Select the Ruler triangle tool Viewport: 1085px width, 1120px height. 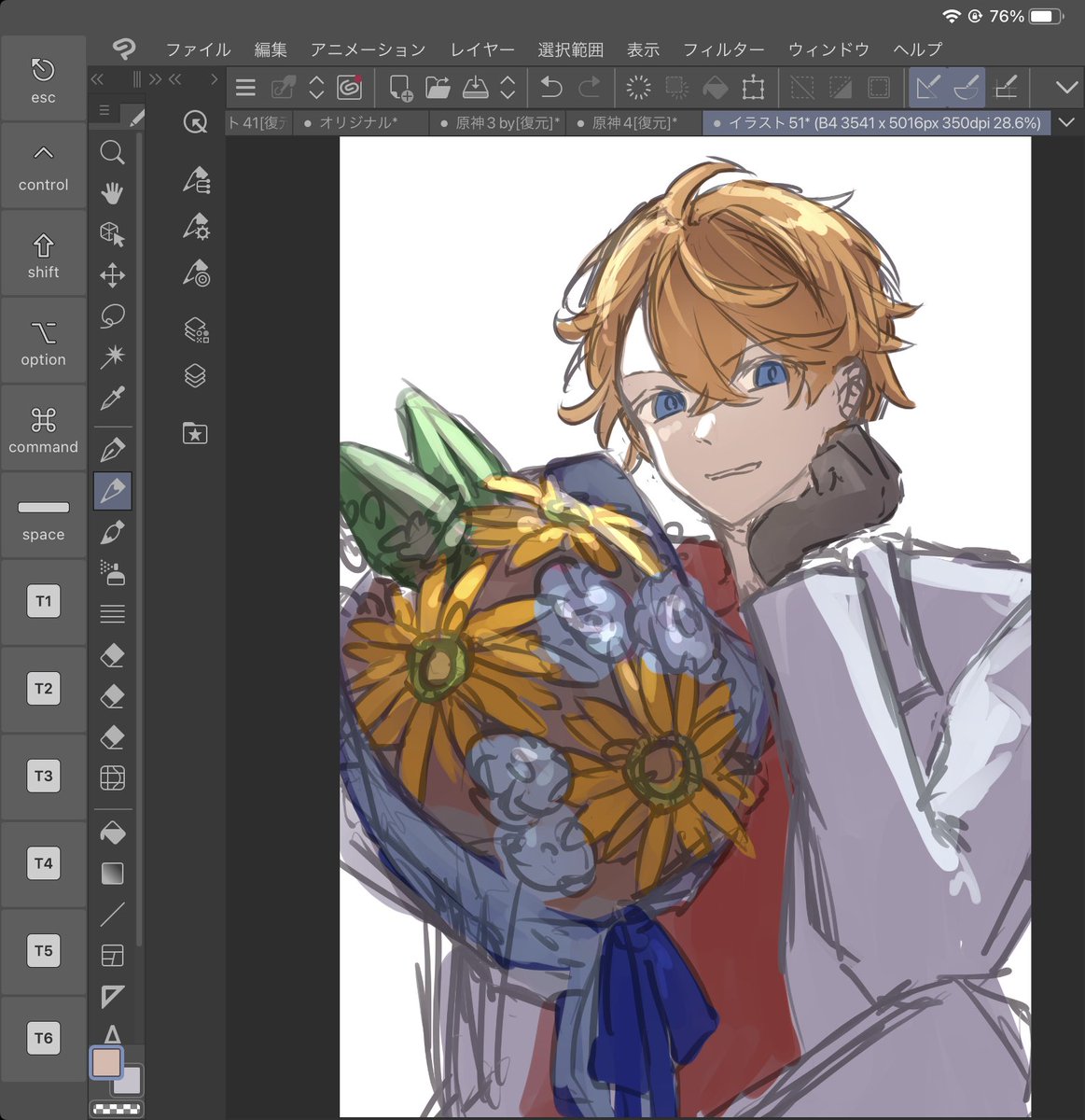(x=112, y=997)
